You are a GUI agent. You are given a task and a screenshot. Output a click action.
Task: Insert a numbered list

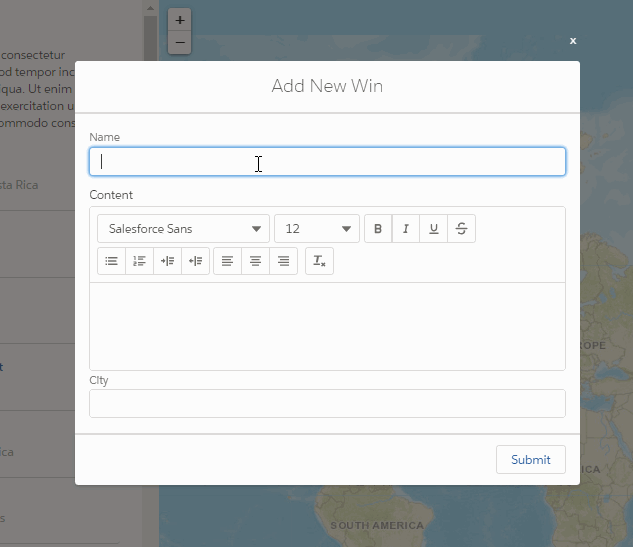tap(139, 261)
